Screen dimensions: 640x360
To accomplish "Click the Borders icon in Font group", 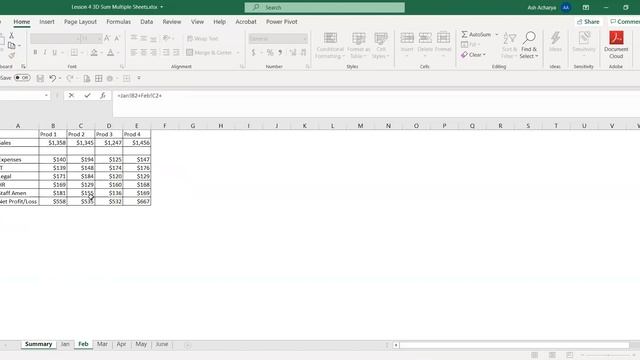I will (74, 52).
